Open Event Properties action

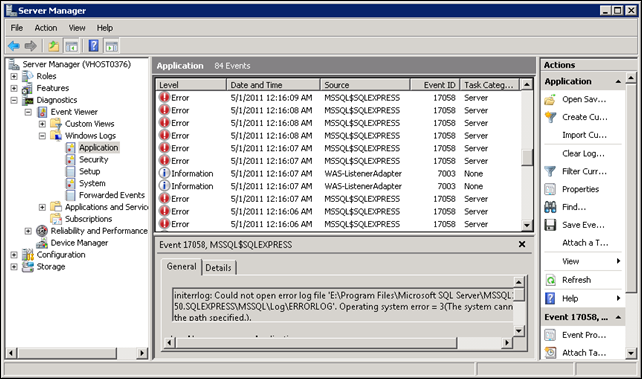pos(584,335)
